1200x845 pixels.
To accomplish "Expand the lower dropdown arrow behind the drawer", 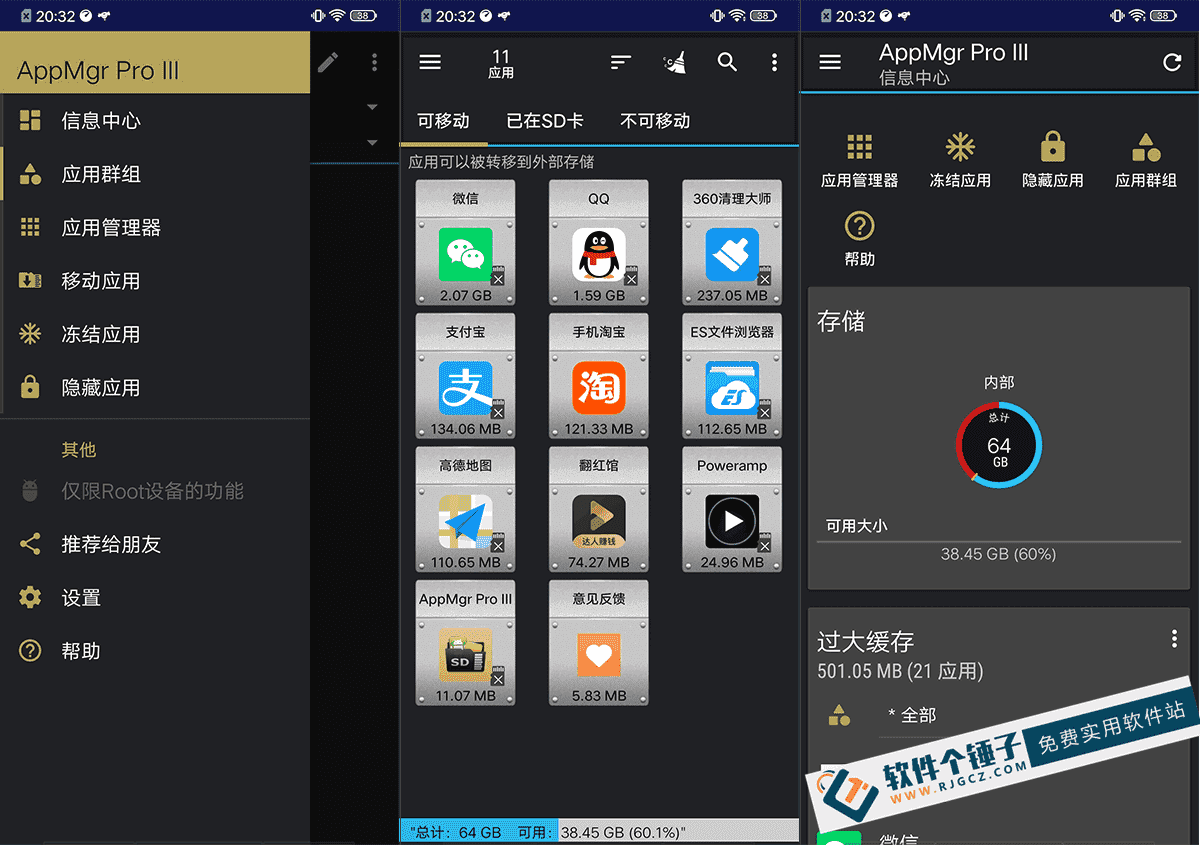I will (372, 143).
